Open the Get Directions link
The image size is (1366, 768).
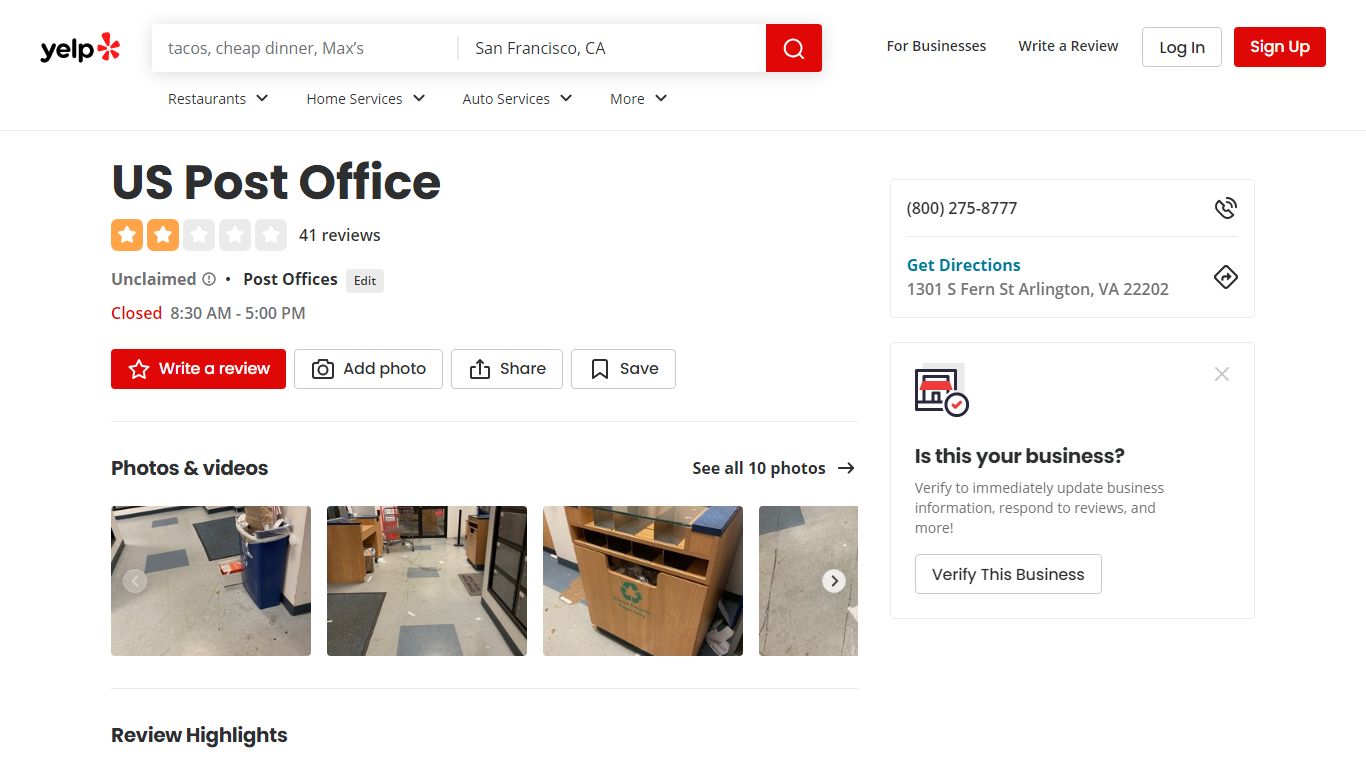[x=964, y=265]
